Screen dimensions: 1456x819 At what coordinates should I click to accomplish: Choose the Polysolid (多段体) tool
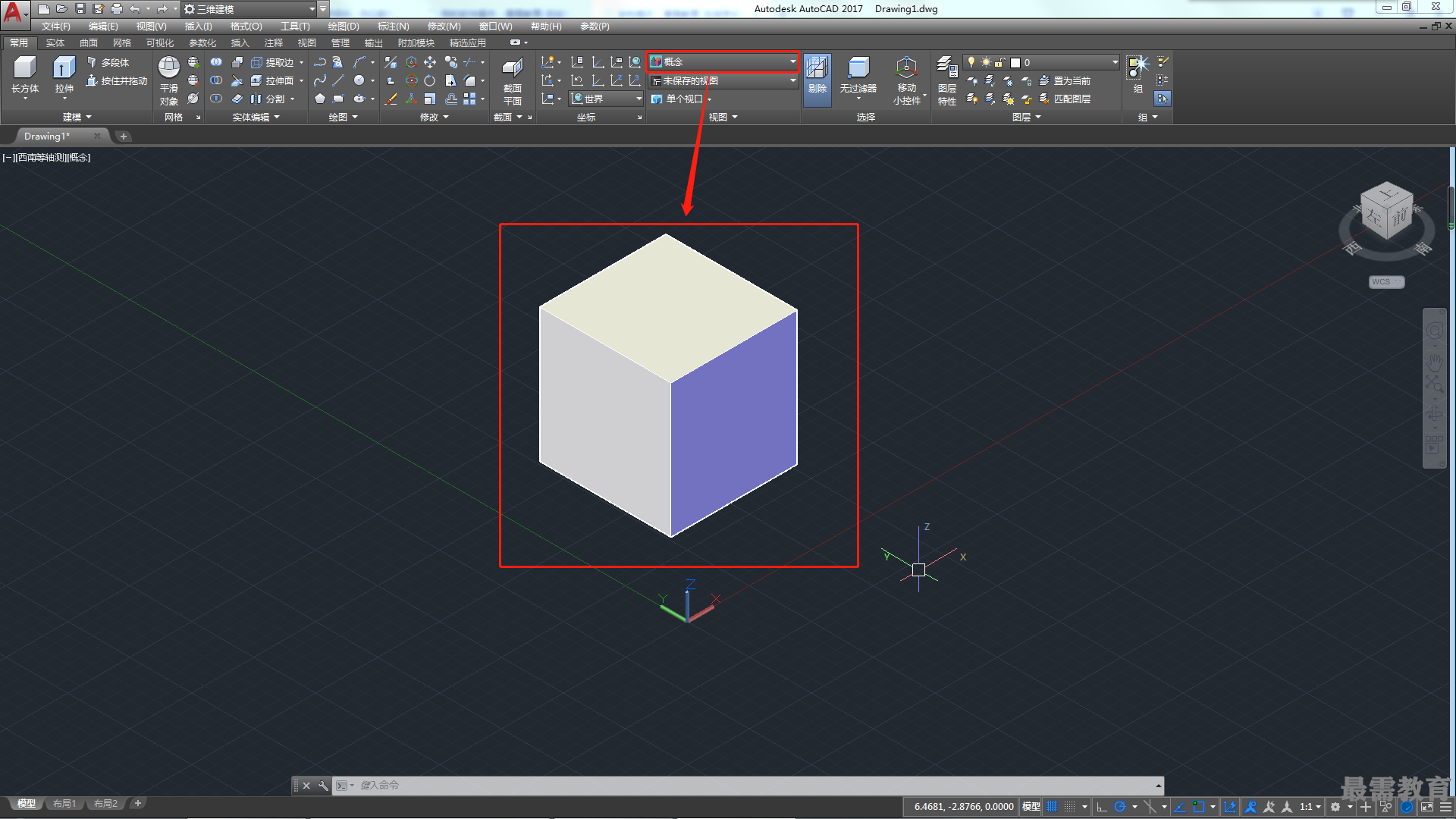coord(108,62)
